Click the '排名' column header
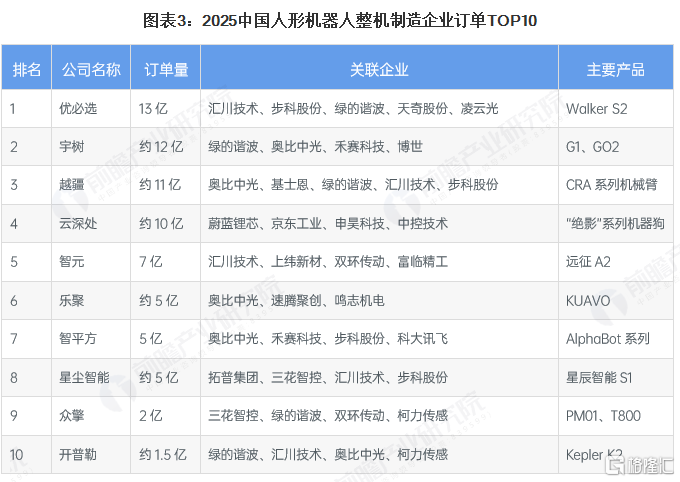The width and height of the screenshot is (680, 482). [26, 69]
